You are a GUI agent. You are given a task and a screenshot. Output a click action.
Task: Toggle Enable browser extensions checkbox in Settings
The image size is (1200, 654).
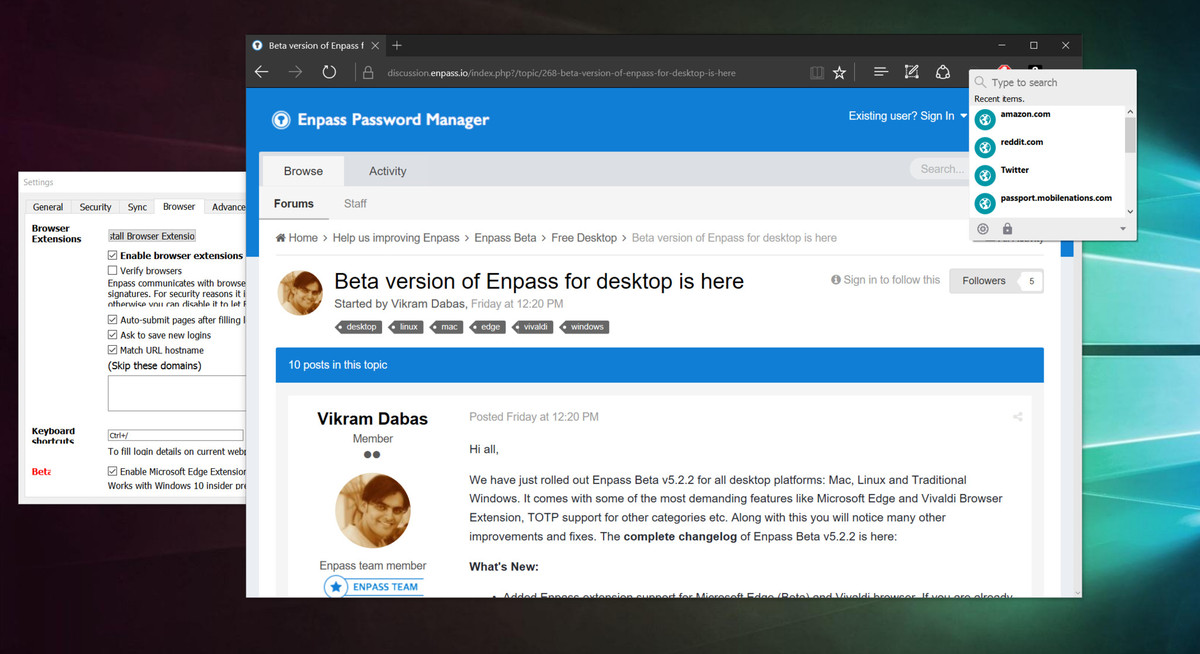[112, 256]
